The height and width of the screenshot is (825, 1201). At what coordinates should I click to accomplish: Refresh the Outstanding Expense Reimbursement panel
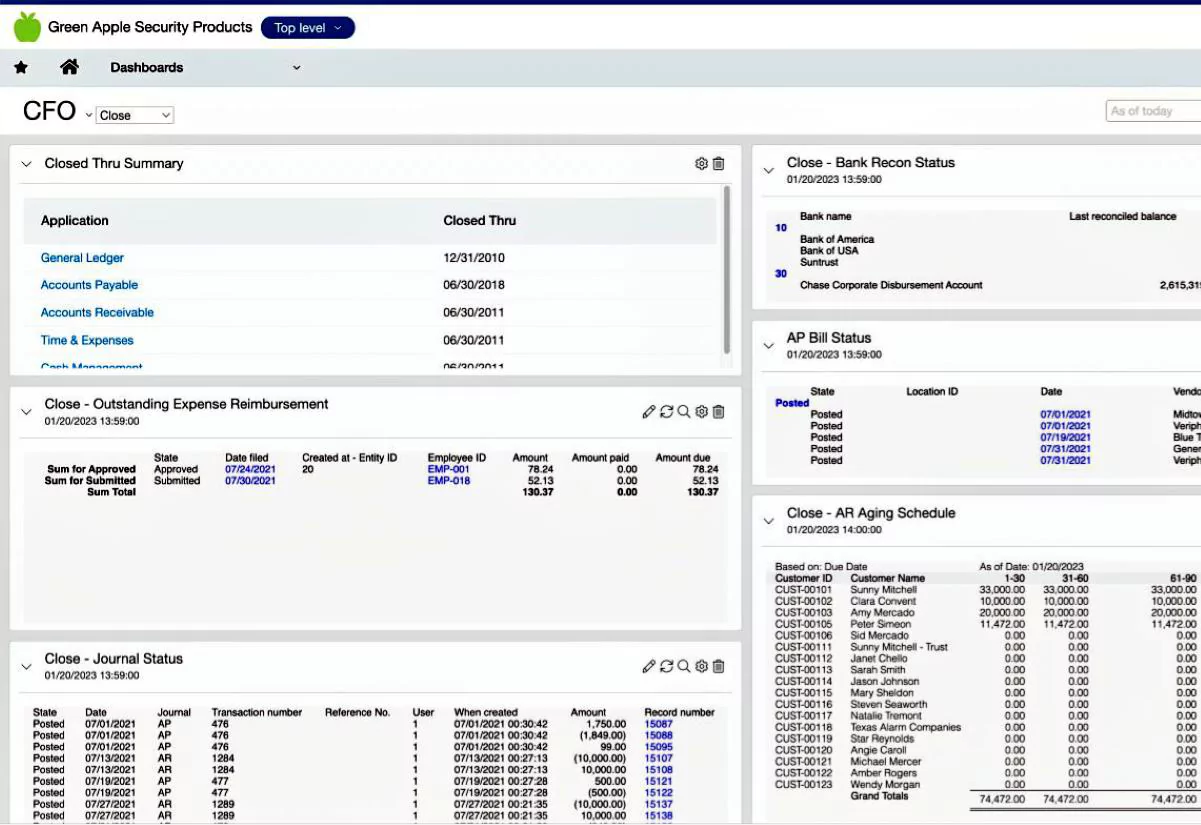pyautogui.click(x=666, y=412)
